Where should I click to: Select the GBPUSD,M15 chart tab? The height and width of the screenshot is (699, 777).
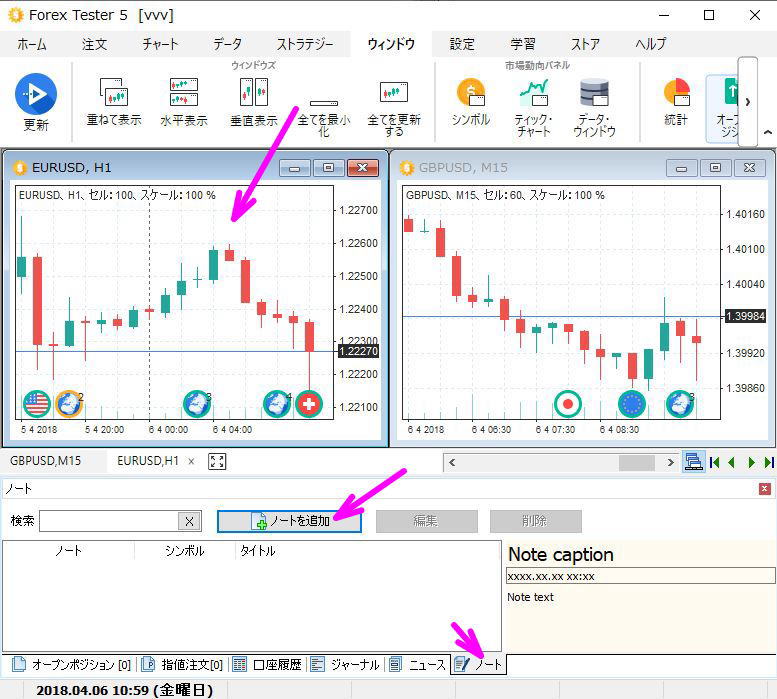coord(46,461)
